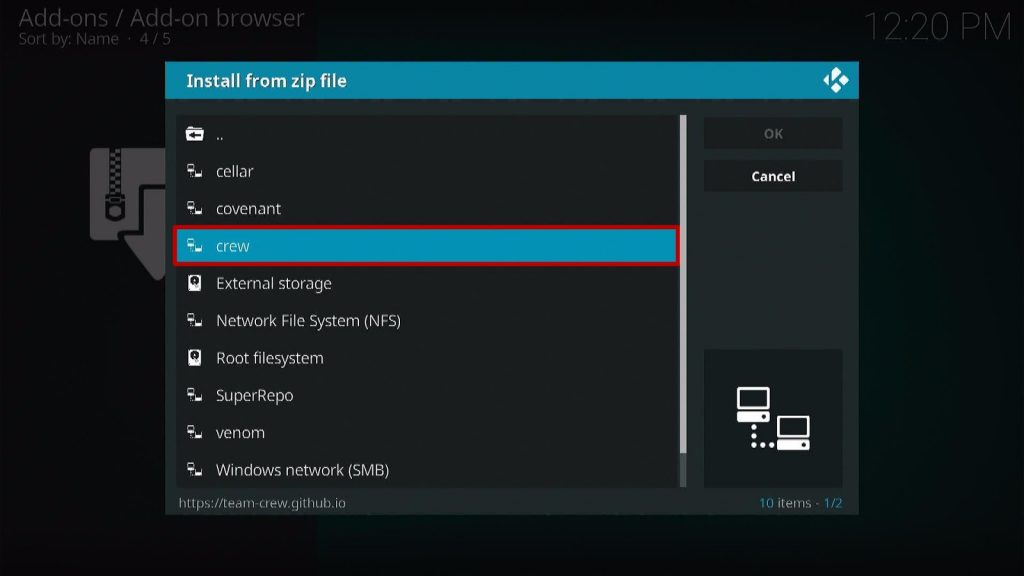Browse Network File System (NFS)
This screenshot has height=576, width=1024.
427,320
